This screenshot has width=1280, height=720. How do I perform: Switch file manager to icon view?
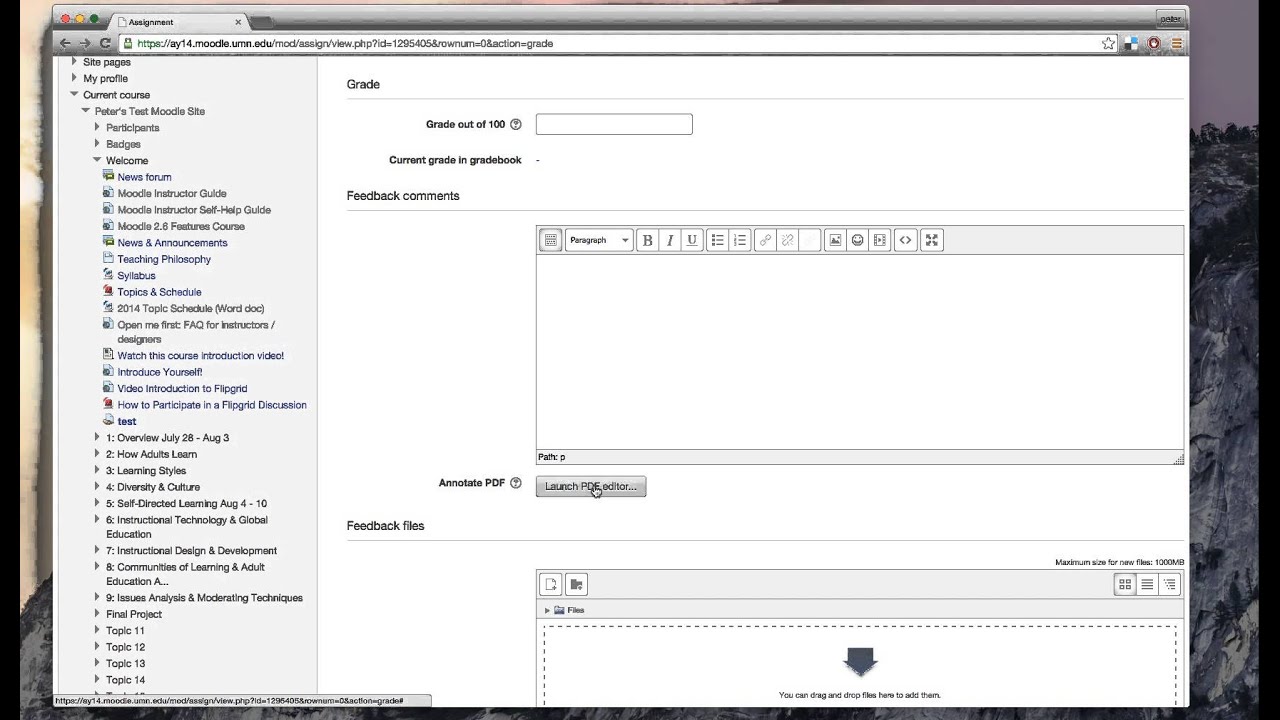pyautogui.click(x=1125, y=584)
